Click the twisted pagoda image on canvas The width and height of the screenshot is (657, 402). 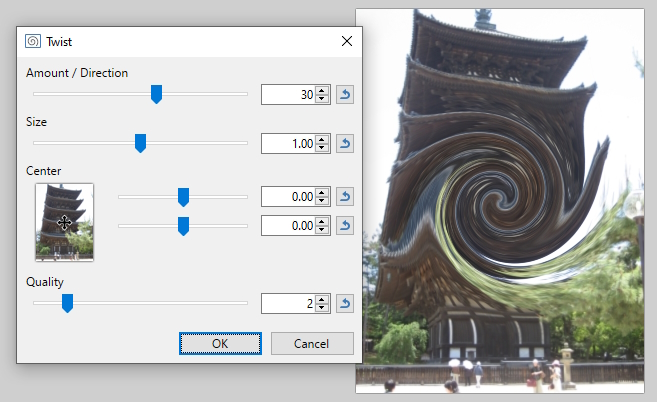(x=500, y=201)
